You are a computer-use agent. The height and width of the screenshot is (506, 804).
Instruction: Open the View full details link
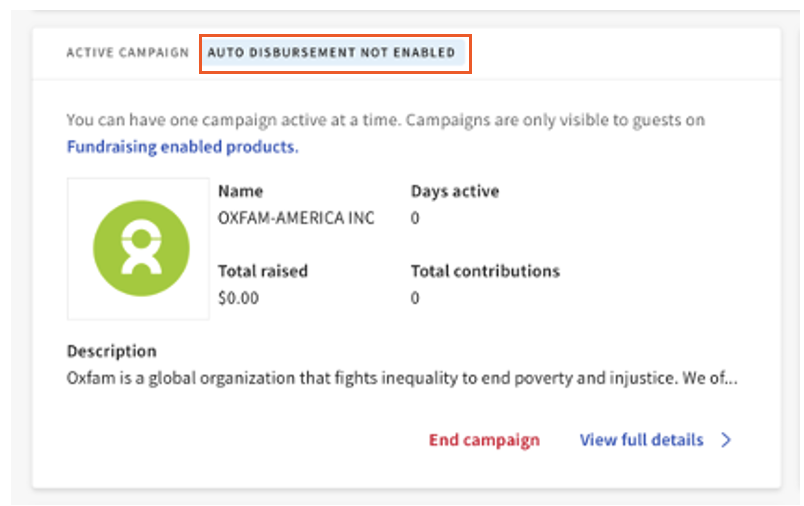coord(641,440)
